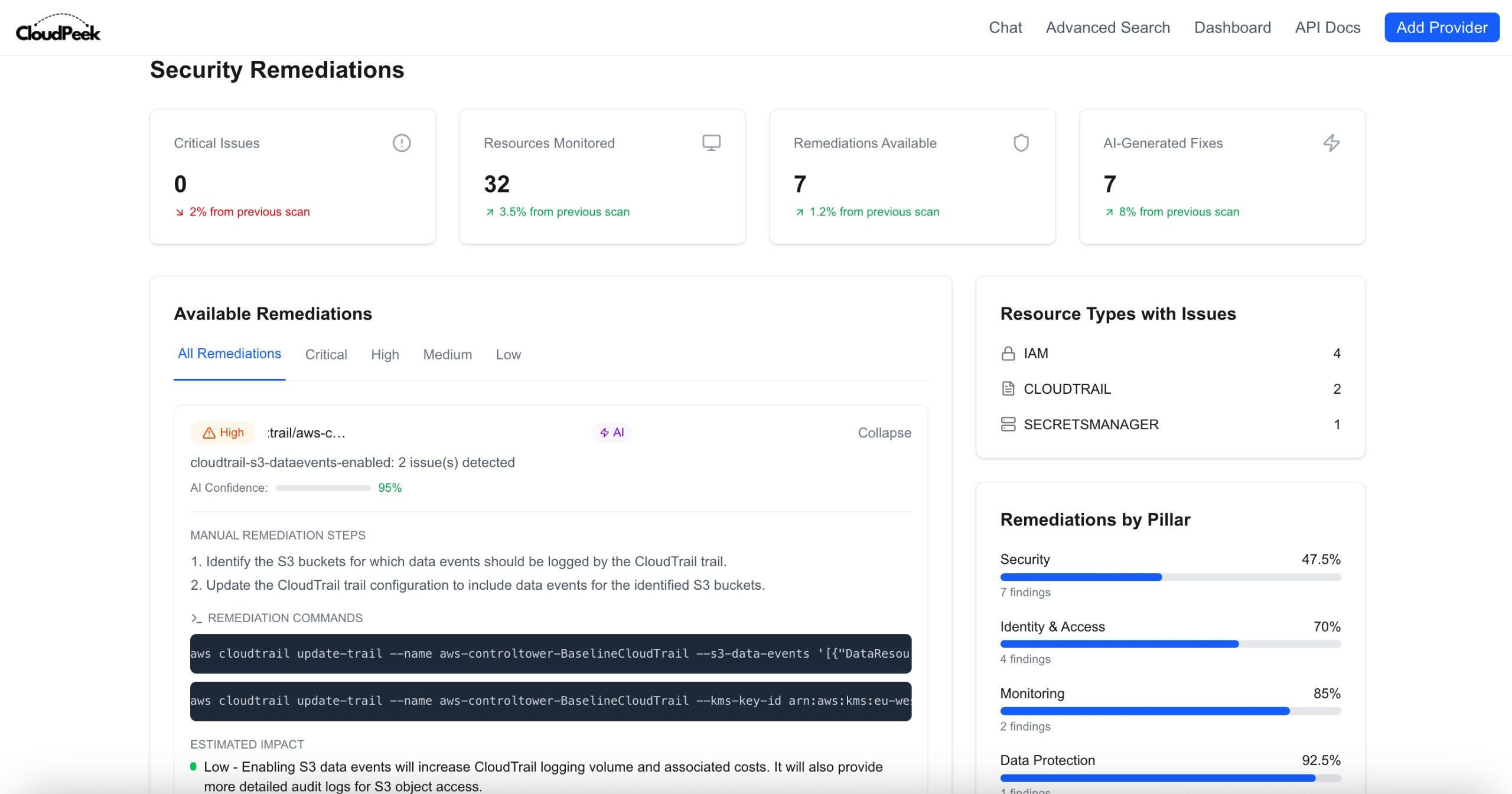The width and height of the screenshot is (1512, 794).
Task: Go to Advanced Search
Action: (x=1107, y=27)
